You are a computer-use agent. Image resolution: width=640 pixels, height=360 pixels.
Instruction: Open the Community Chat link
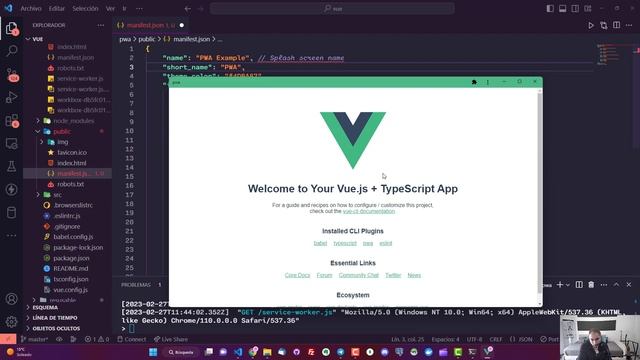click(359, 276)
